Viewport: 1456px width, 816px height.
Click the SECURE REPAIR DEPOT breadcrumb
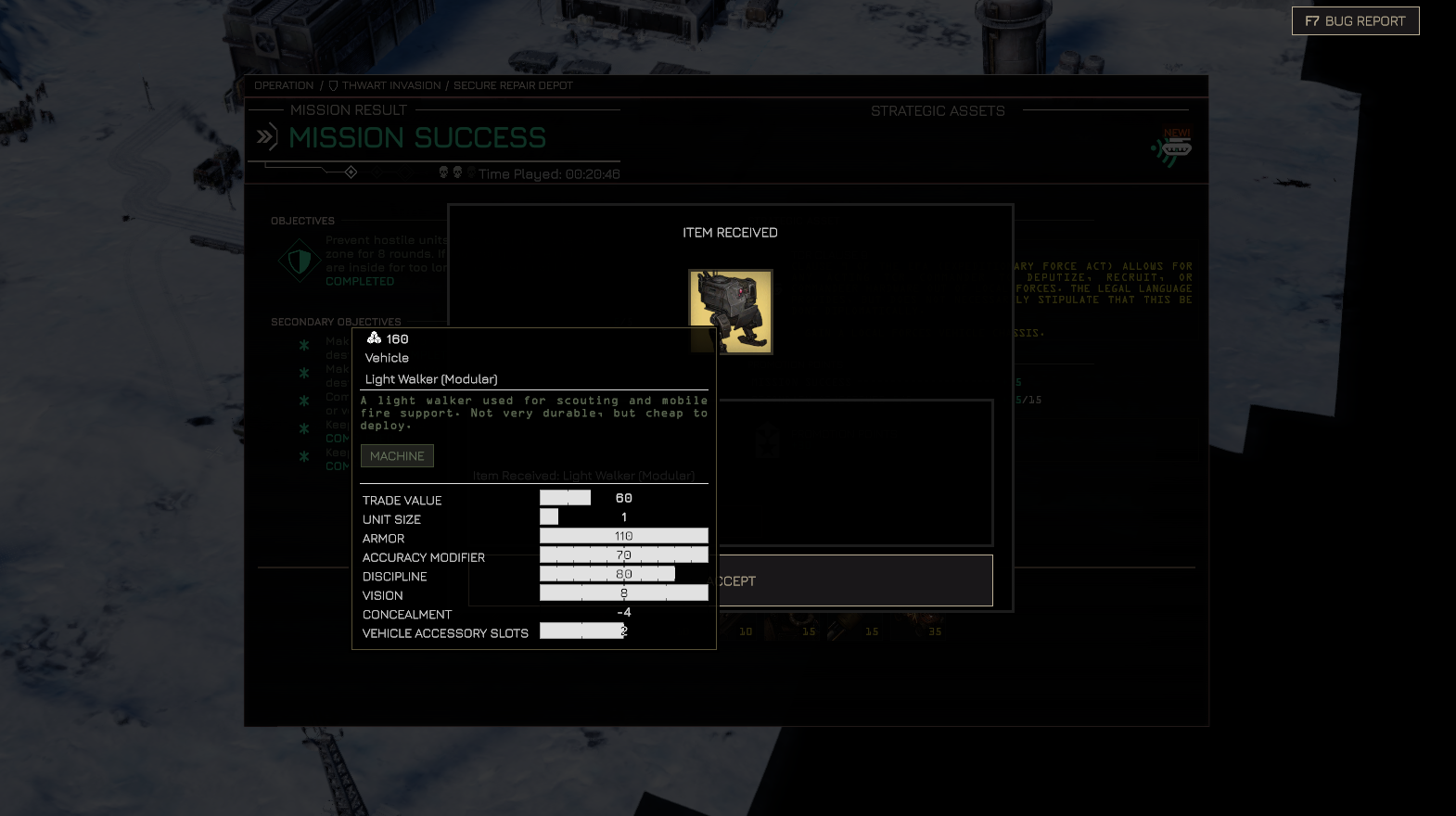(513, 85)
